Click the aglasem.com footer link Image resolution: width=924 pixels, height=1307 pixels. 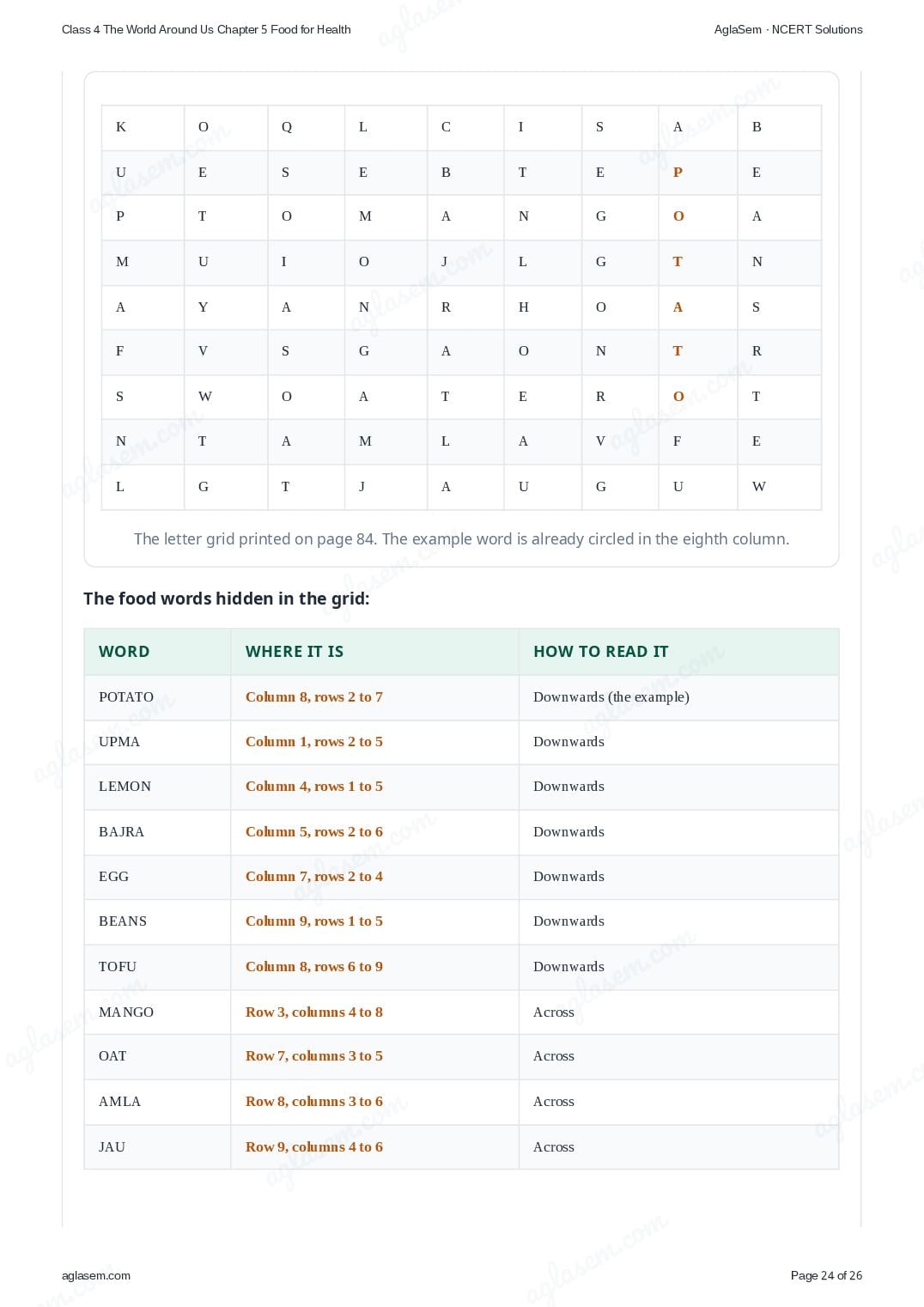click(x=96, y=1275)
